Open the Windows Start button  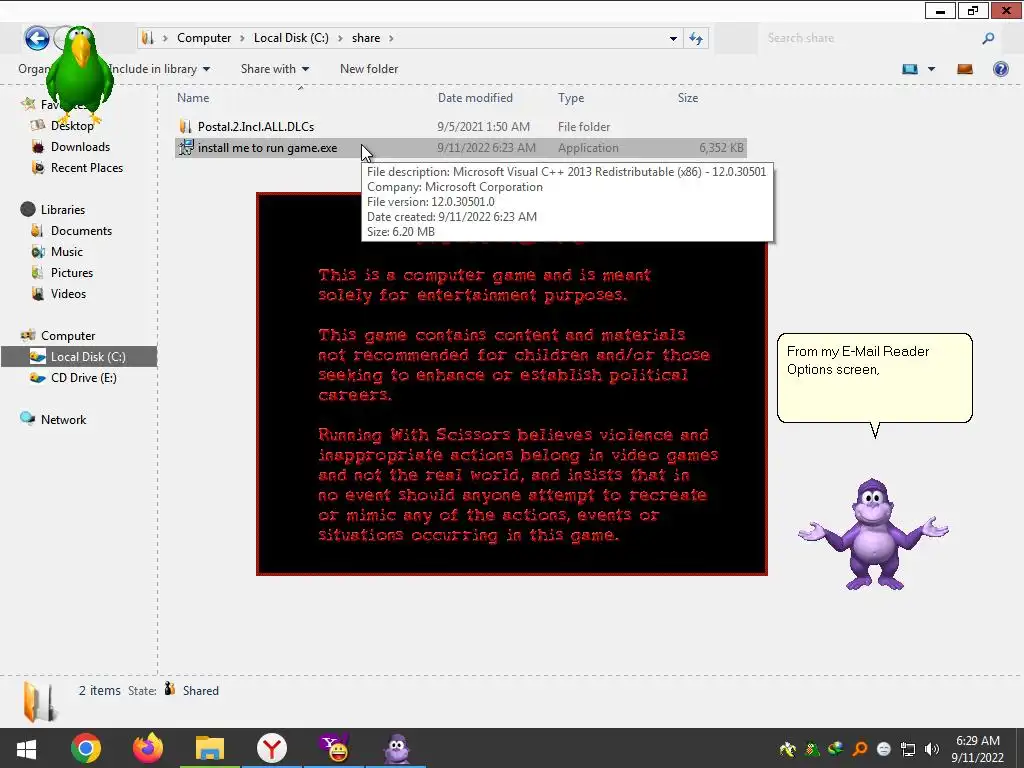pyautogui.click(x=26, y=748)
